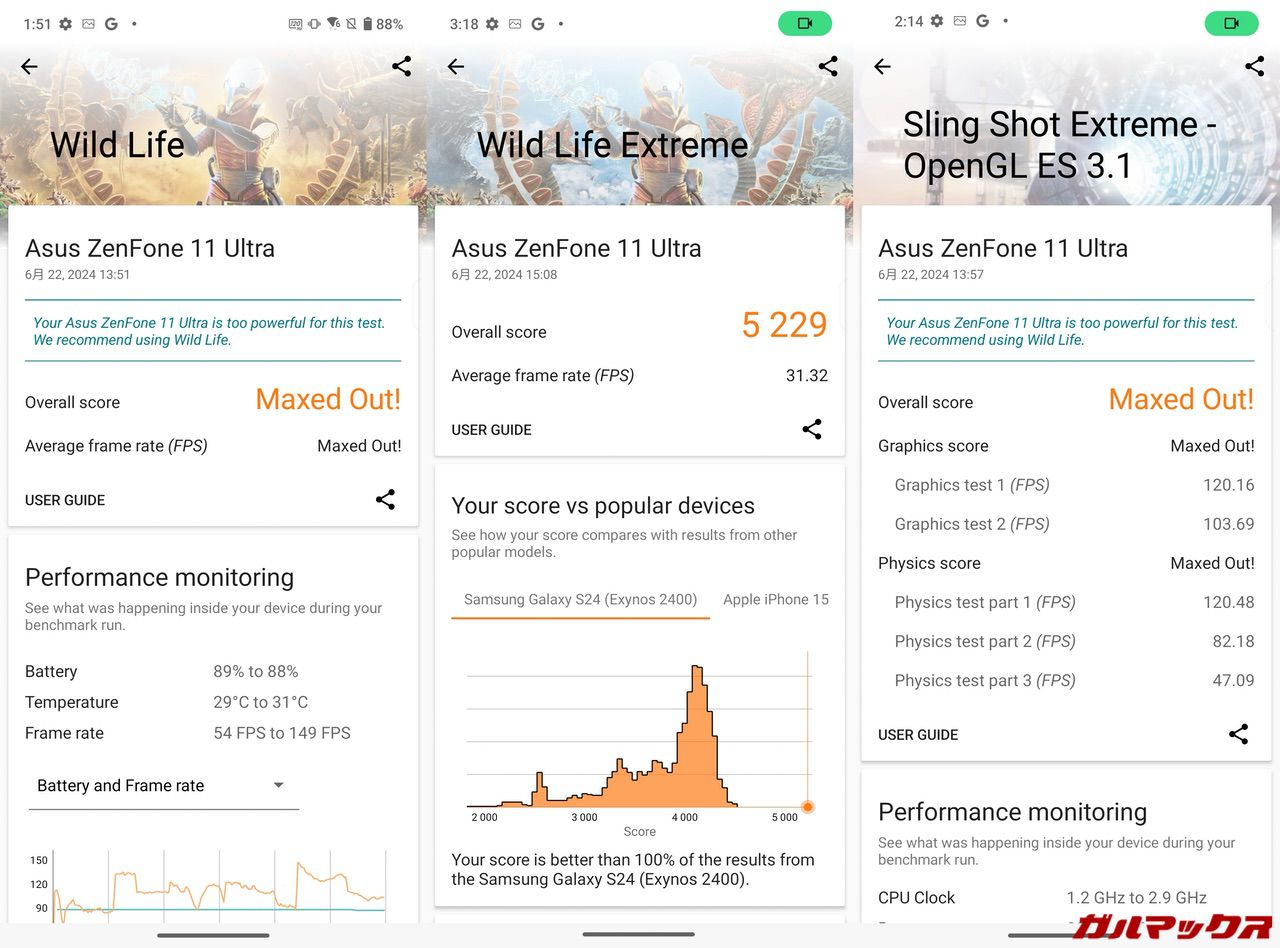Tap share icon in Wild Life header
The image size is (1280, 948).
pos(401,67)
